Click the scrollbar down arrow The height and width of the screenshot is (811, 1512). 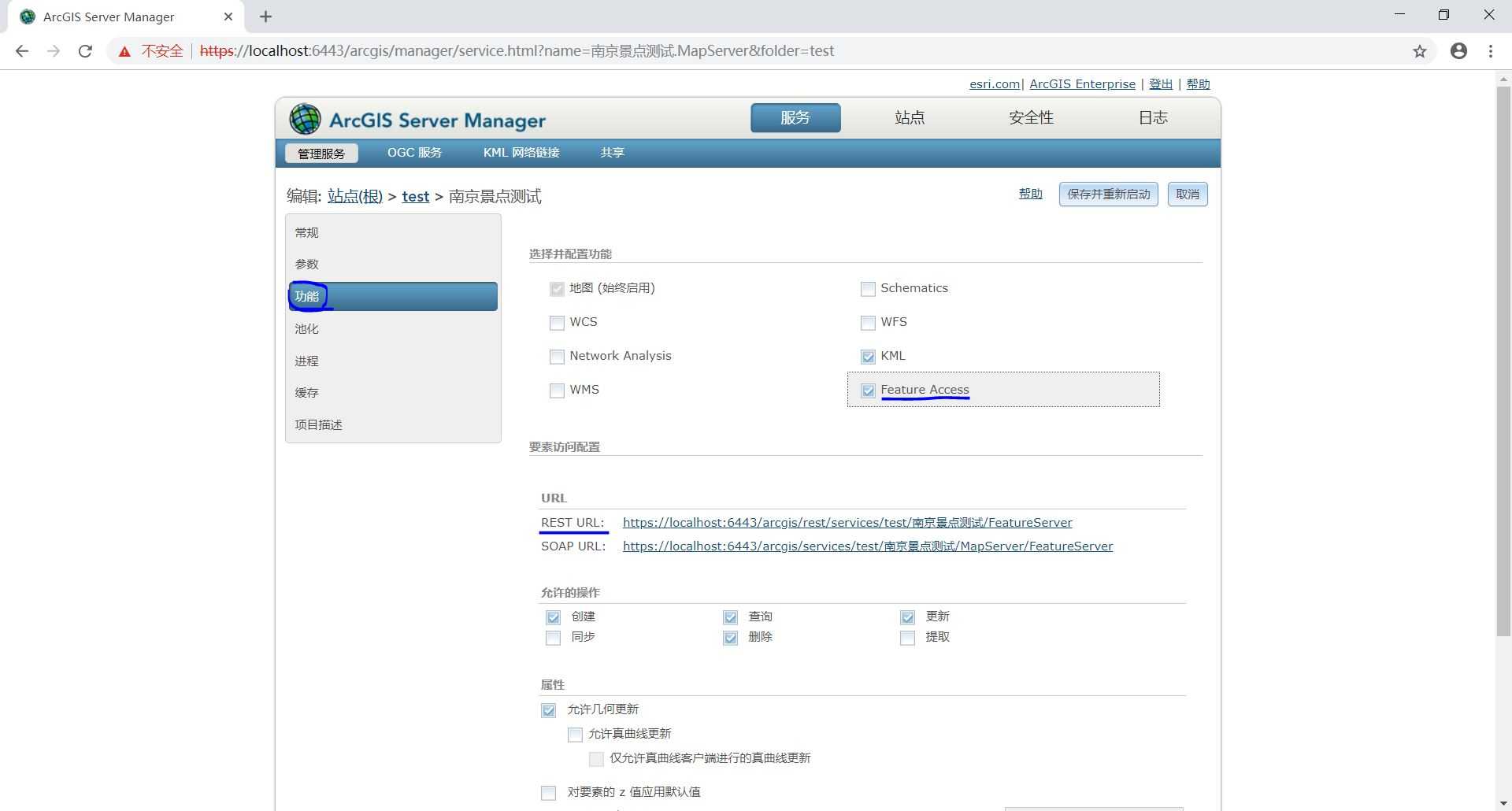pyautogui.click(x=1503, y=804)
